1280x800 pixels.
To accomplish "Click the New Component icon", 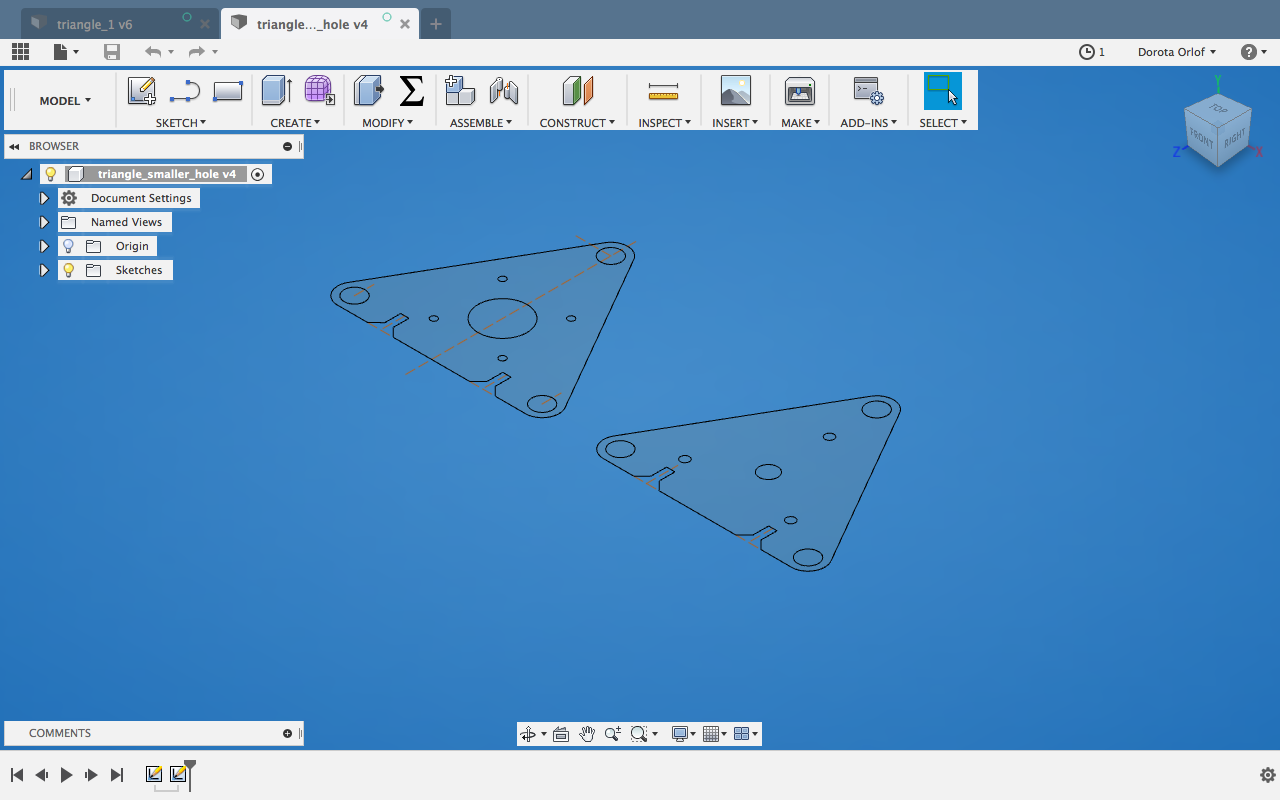I will point(460,91).
